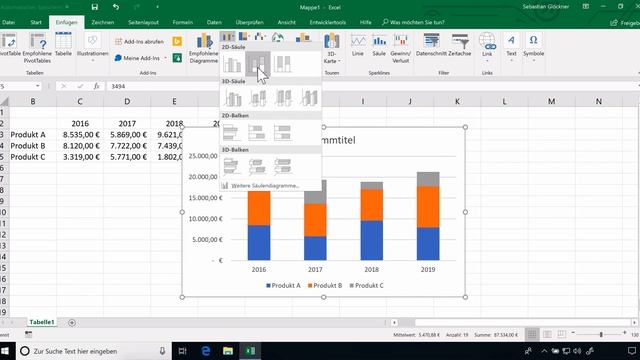Choose the 3D clustered bar chart
640x360 pixels.
coord(231,167)
